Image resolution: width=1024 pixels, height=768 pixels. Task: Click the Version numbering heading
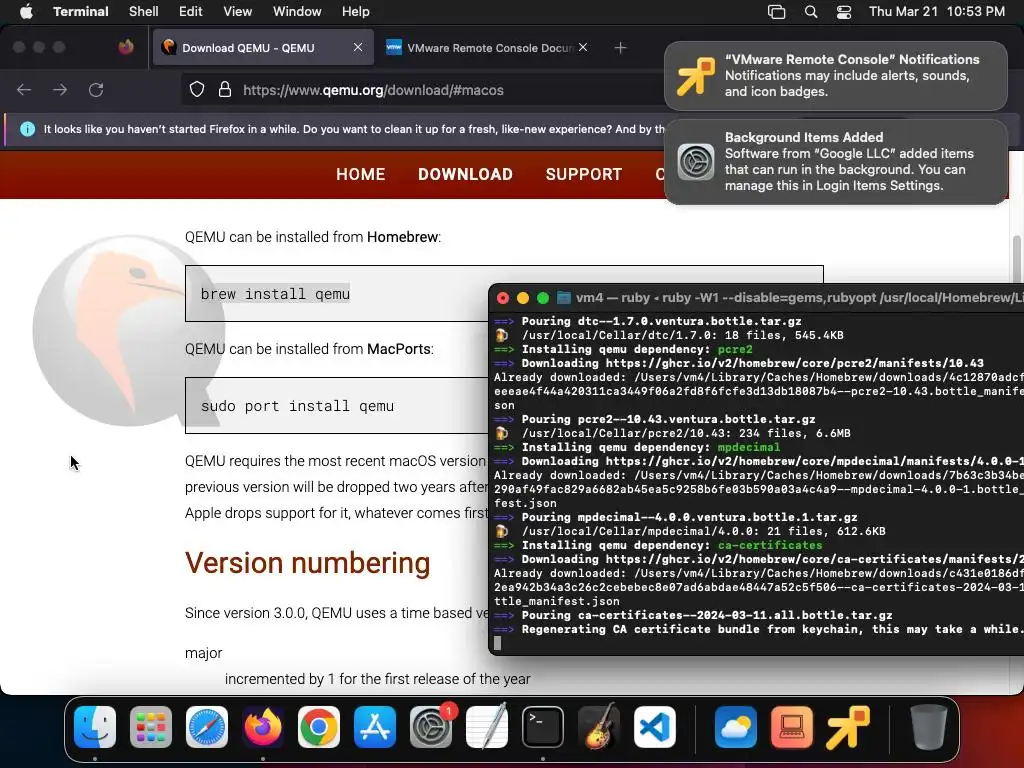pyautogui.click(x=308, y=563)
